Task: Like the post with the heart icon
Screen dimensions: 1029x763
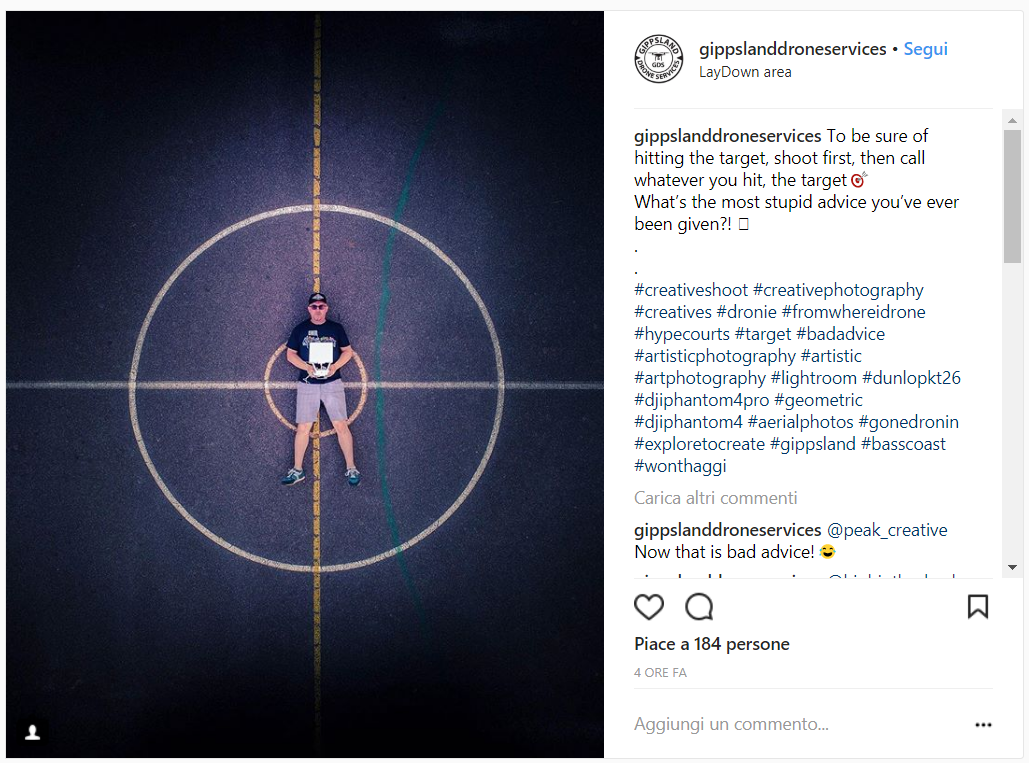Action: [x=648, y=607]
